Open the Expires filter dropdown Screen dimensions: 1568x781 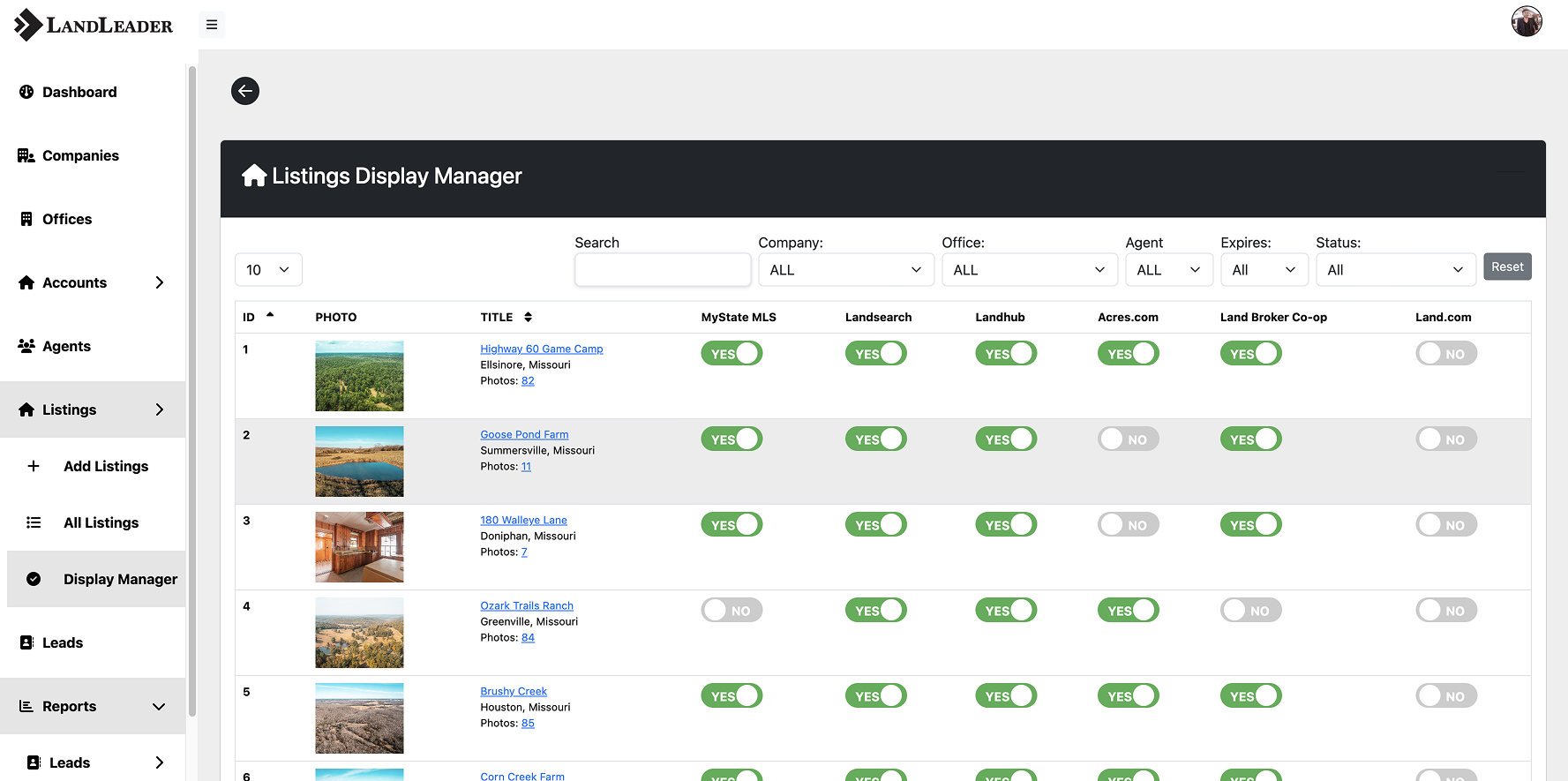1264,270
